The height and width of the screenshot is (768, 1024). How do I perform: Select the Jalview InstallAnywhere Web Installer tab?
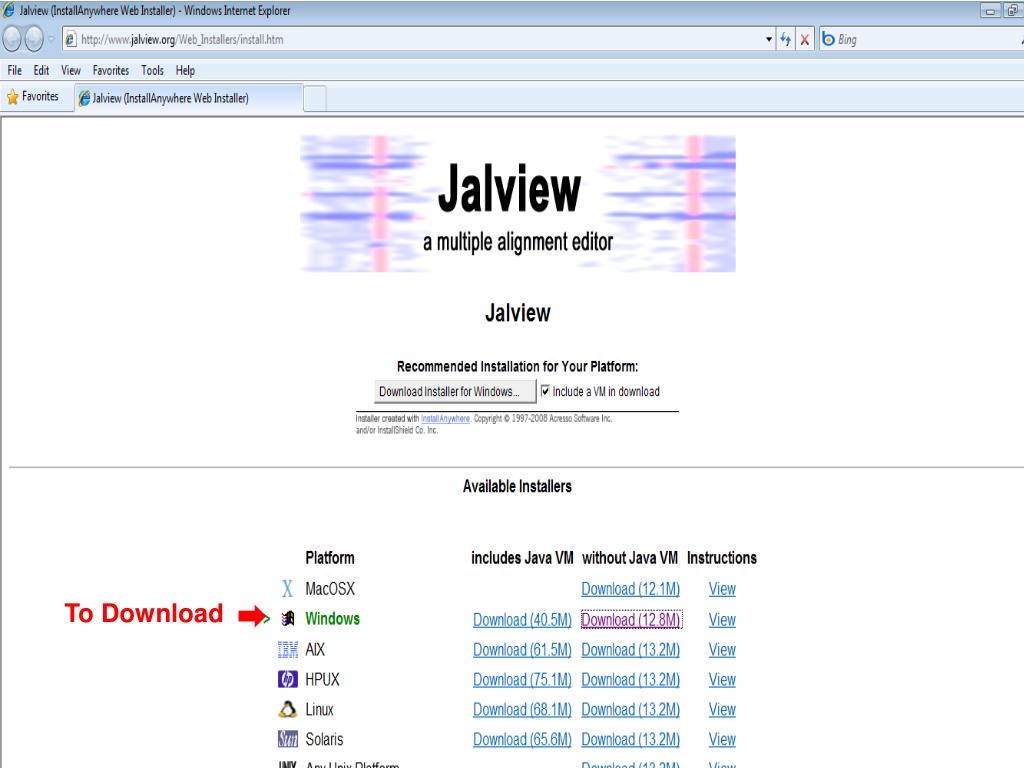click(x=189, y=98)
